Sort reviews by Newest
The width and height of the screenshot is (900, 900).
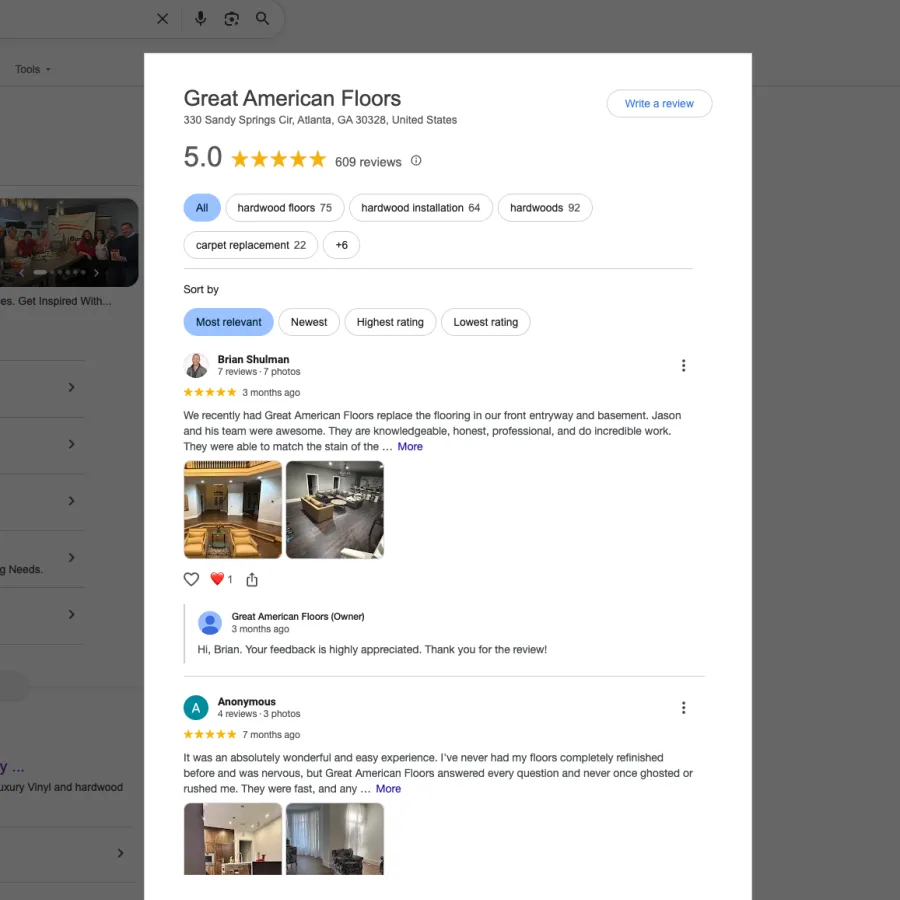click(309, 322)
